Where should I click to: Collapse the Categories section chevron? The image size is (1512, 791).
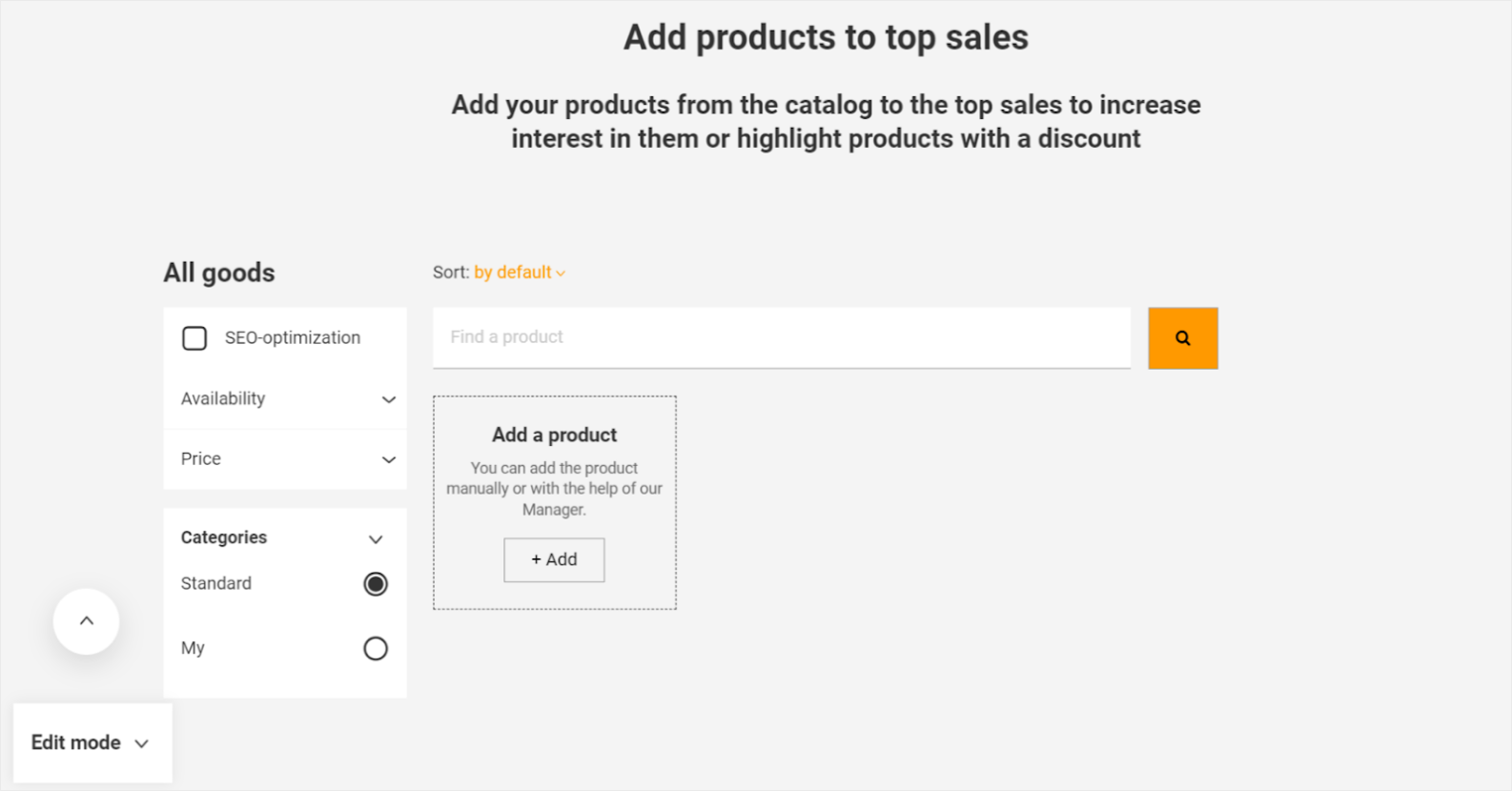[376, 539]
